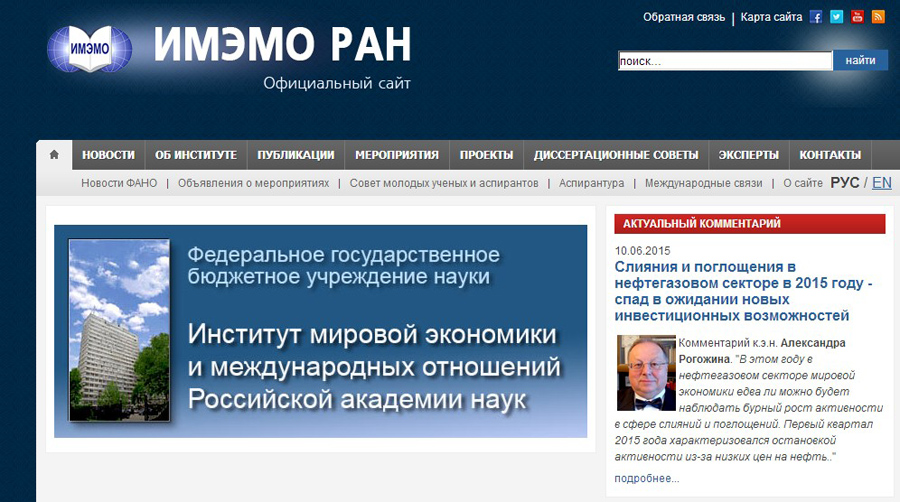
Task: Click the commentator portrait photo
Action: [x=646, y=373]
